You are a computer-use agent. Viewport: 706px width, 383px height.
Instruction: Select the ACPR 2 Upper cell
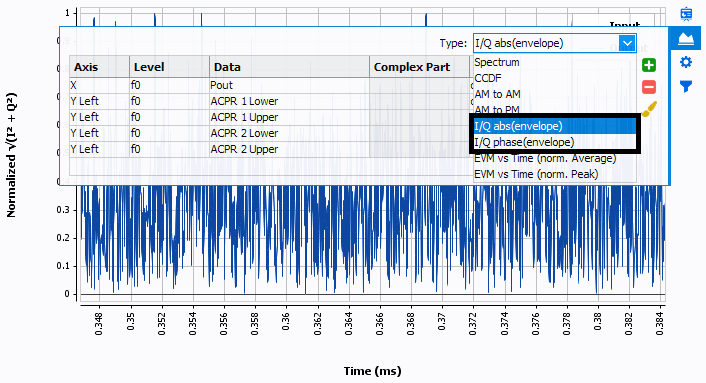290,149
